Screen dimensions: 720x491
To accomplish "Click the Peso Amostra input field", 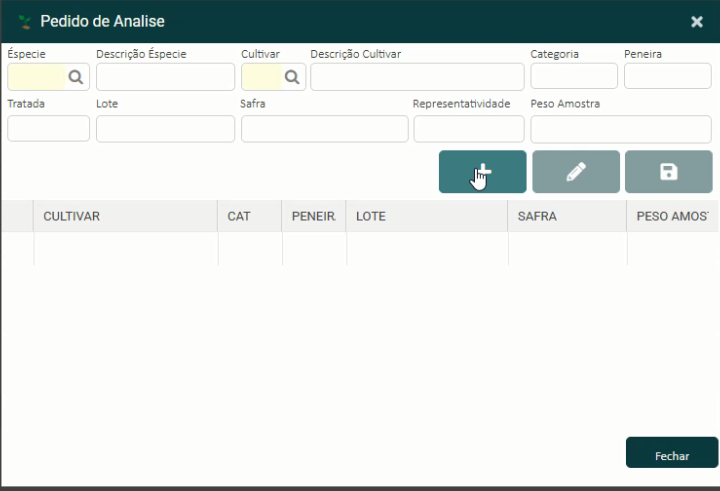I will click(x=620, y=129).
